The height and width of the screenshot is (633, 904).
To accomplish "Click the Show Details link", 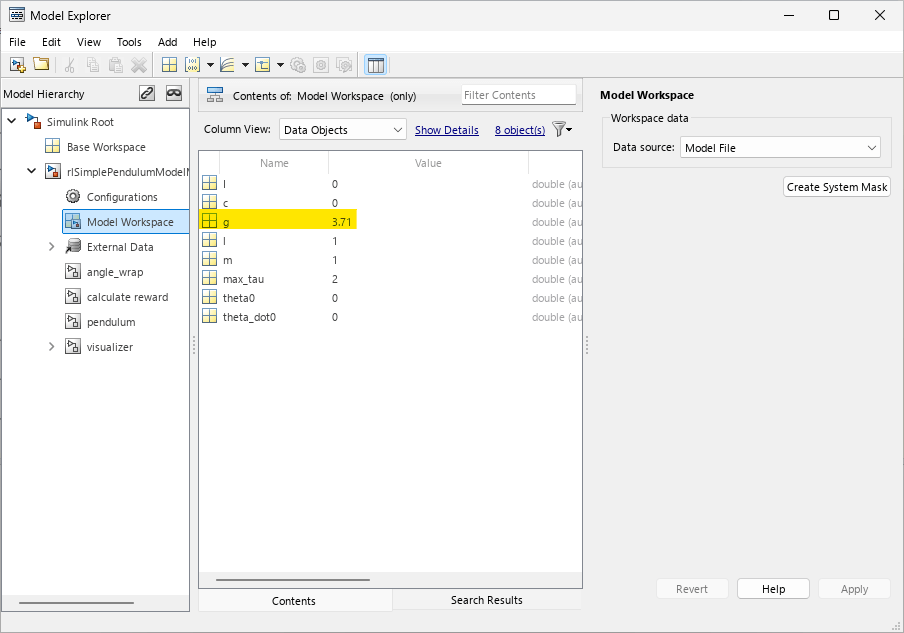I will (x=446, y=130).
